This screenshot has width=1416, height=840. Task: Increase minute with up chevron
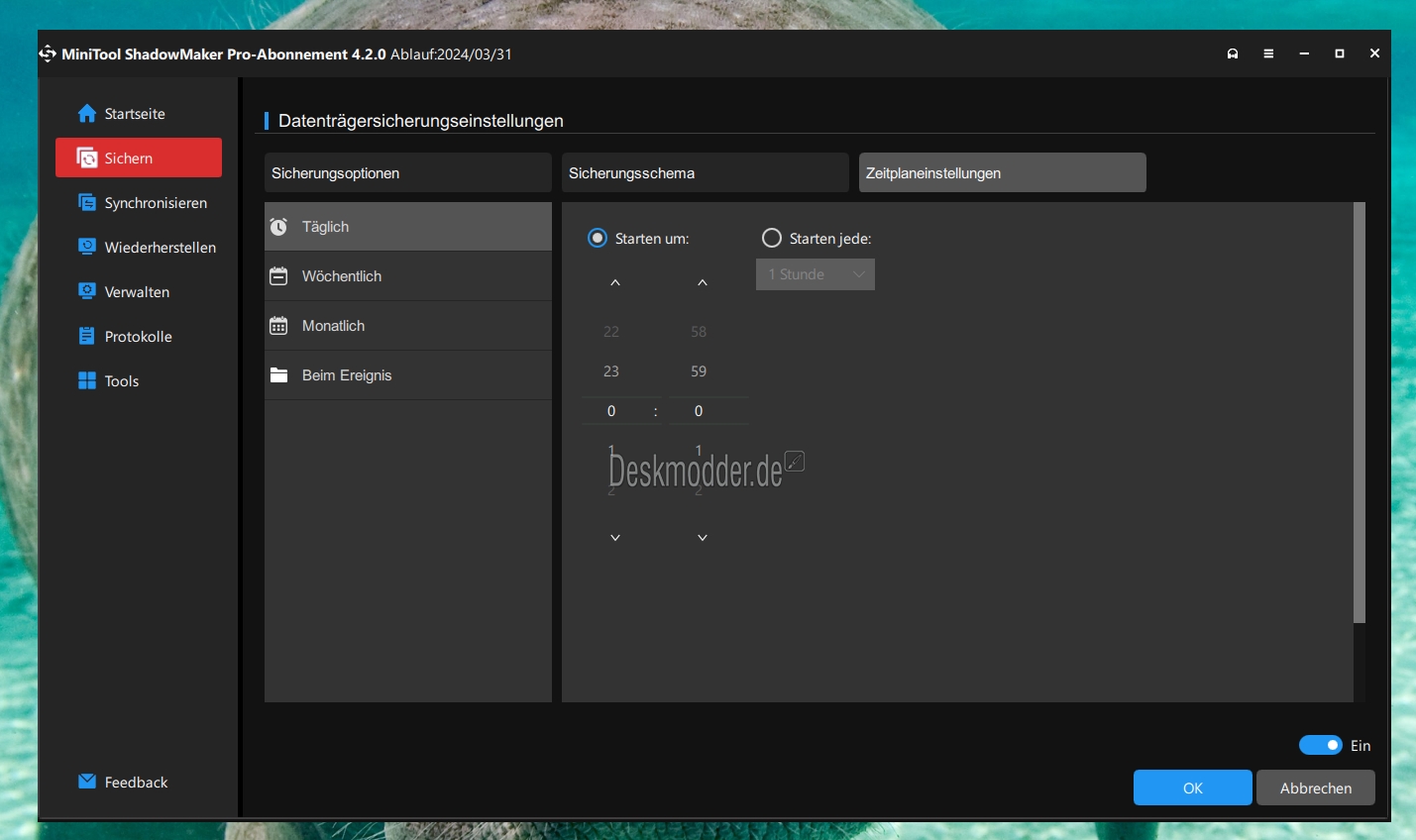tap(703, 282)
